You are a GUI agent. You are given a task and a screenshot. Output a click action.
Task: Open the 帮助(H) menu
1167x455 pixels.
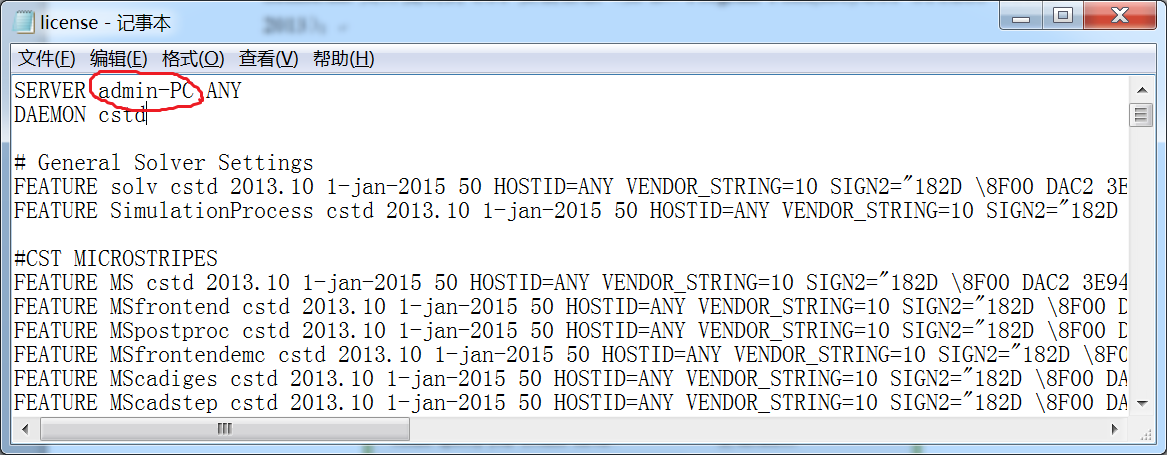tap(343, 58)
